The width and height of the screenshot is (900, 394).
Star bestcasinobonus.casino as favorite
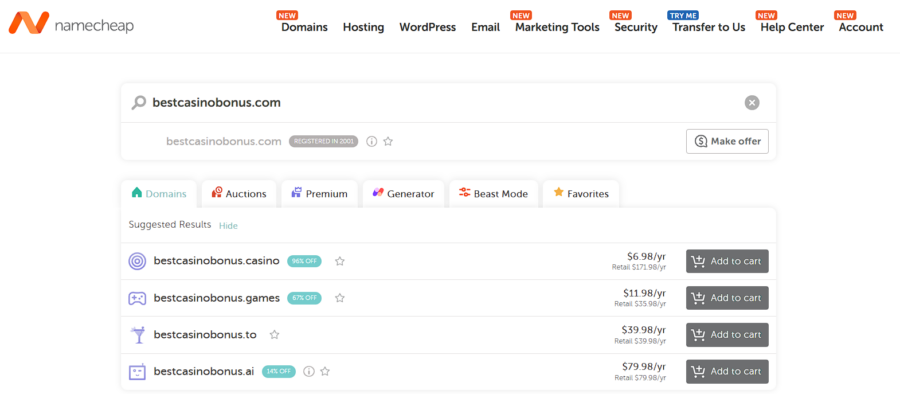tap(340, 261)
